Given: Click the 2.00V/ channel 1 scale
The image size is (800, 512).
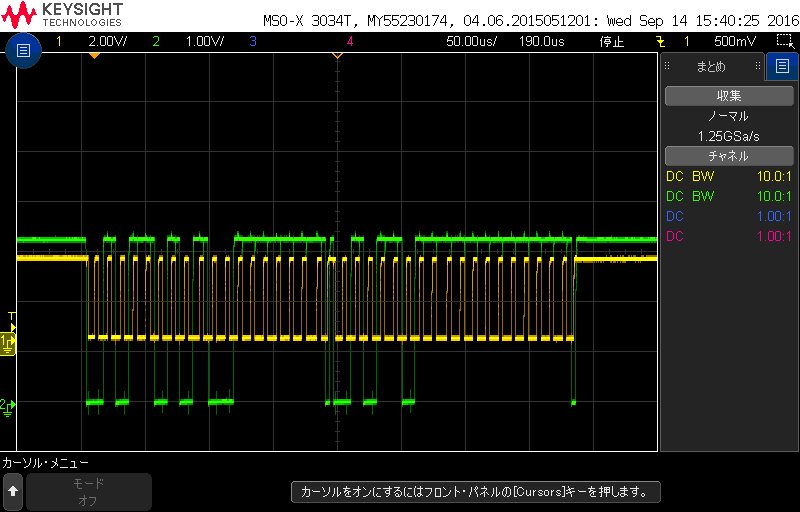Looking at the screenshot, I should tap(108, 41).
